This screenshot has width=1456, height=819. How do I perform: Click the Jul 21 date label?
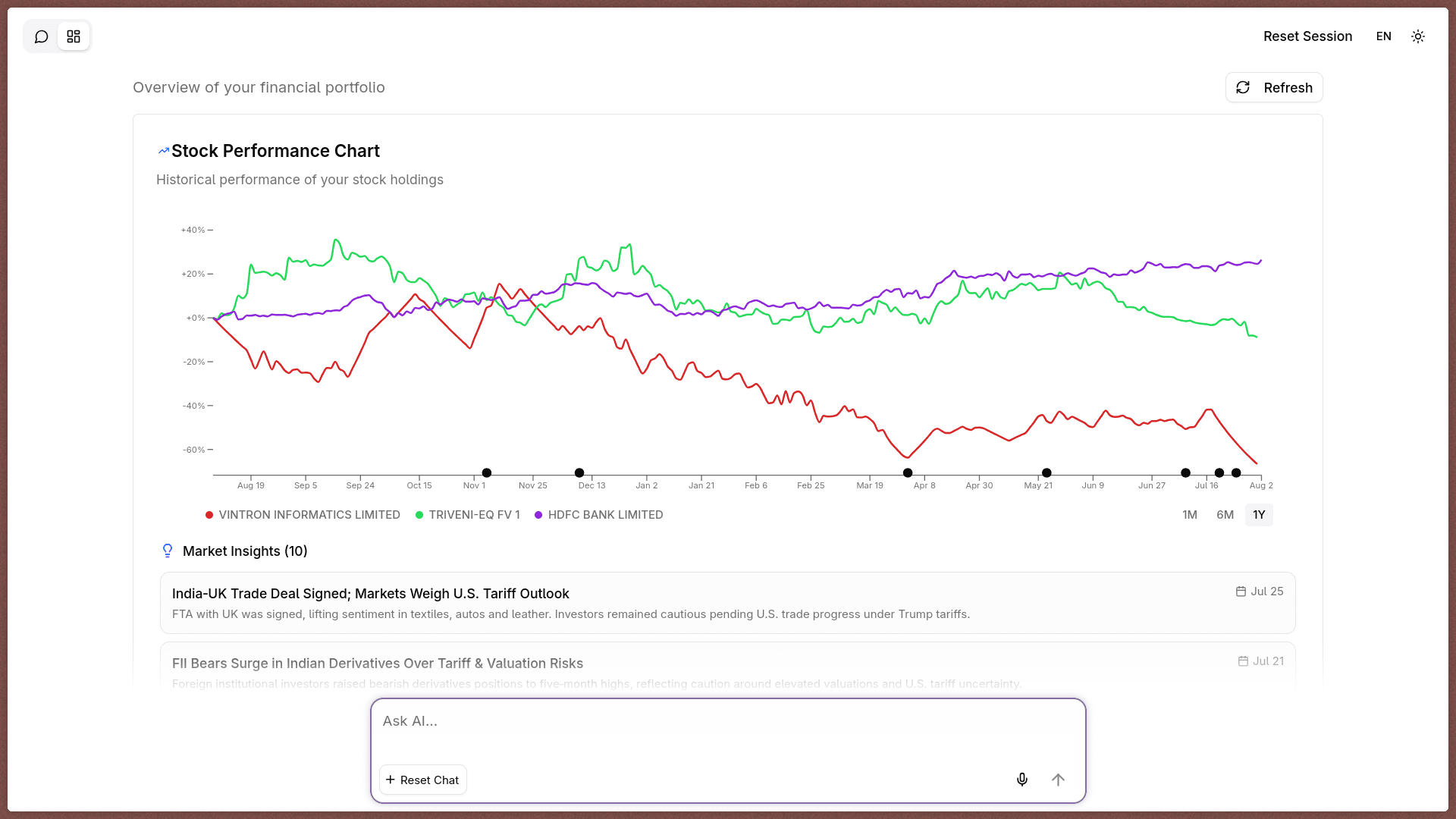click(1268, 661)
